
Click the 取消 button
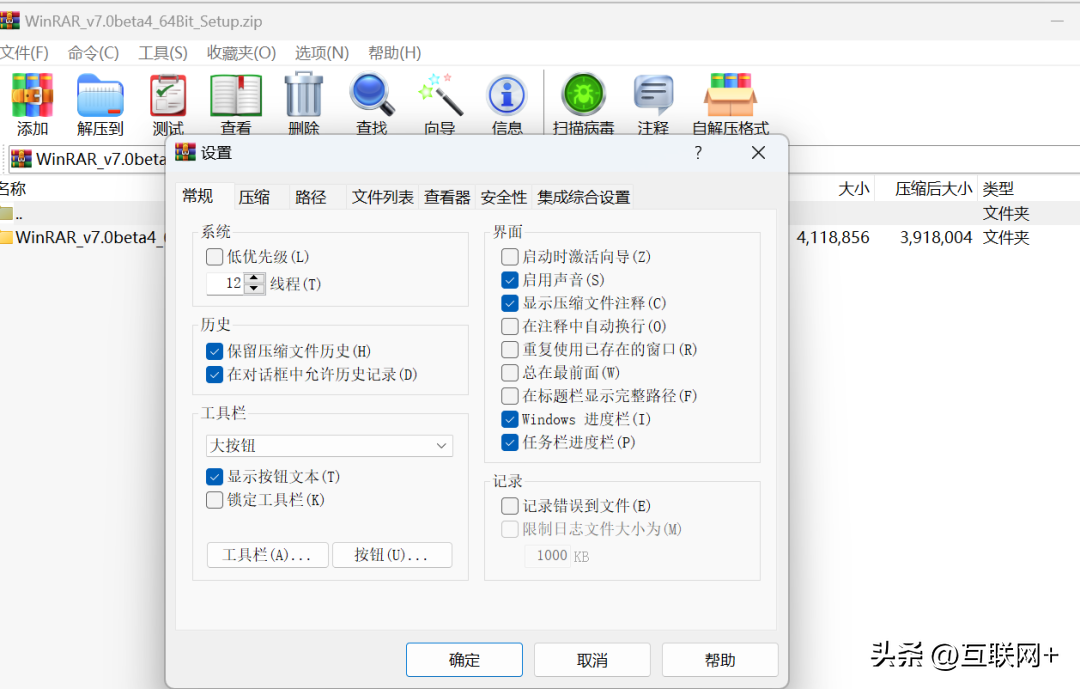click(592, 660)
